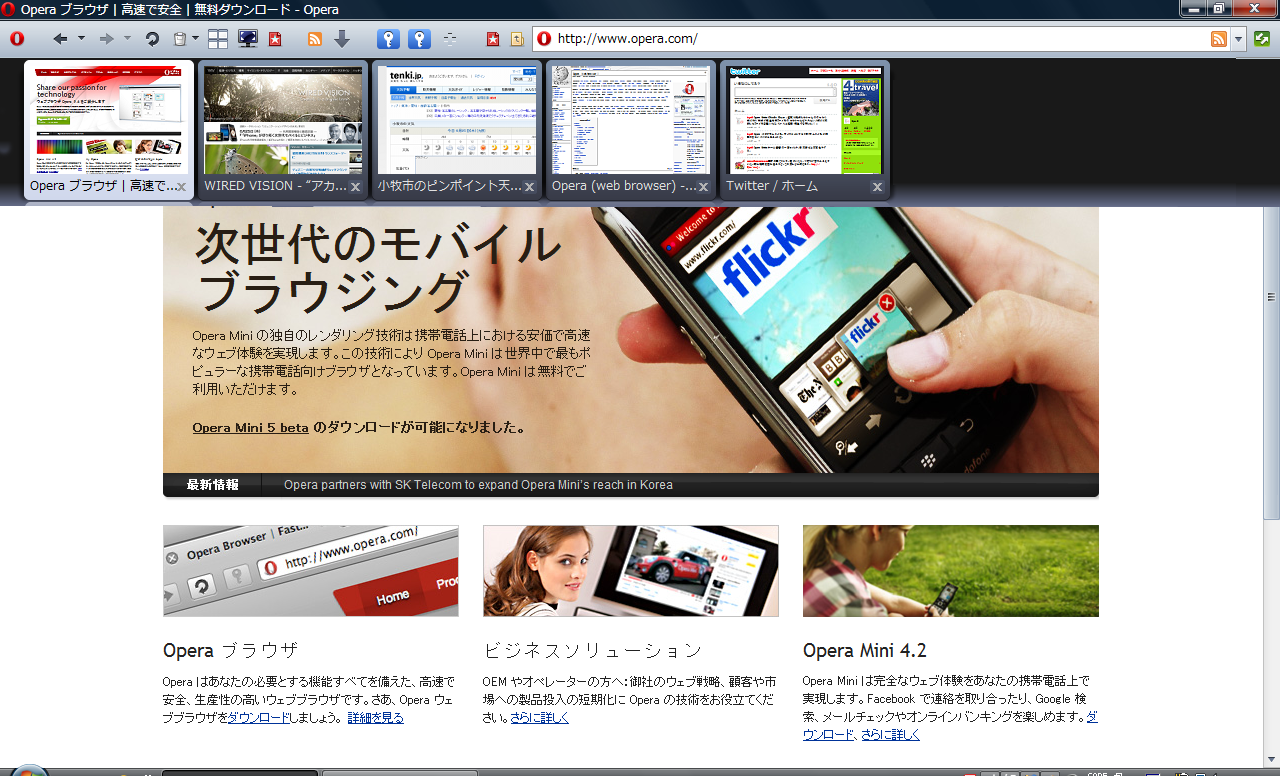Click the Opera ブラウザ heading
Viewport: 1280px width, 776px height.
[230, 651]
